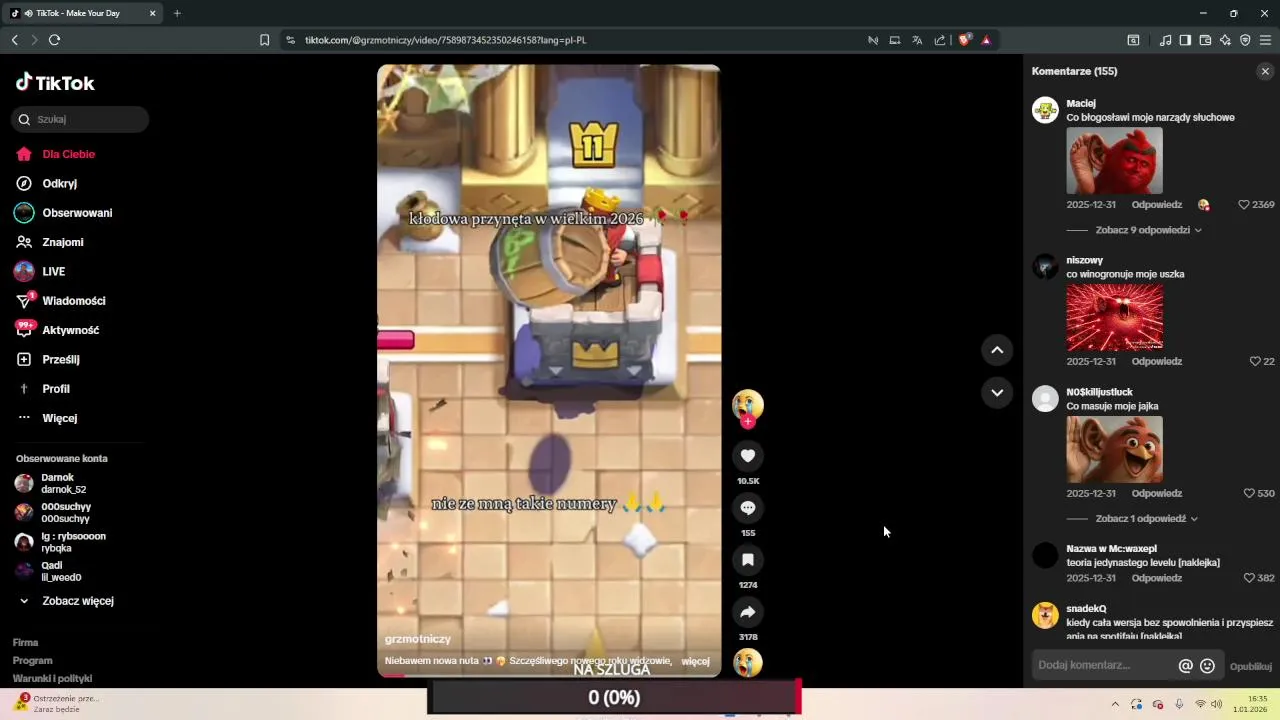Click the TikTok logo
Viewport: 1280px width, 720px height.
click(56, 83)
